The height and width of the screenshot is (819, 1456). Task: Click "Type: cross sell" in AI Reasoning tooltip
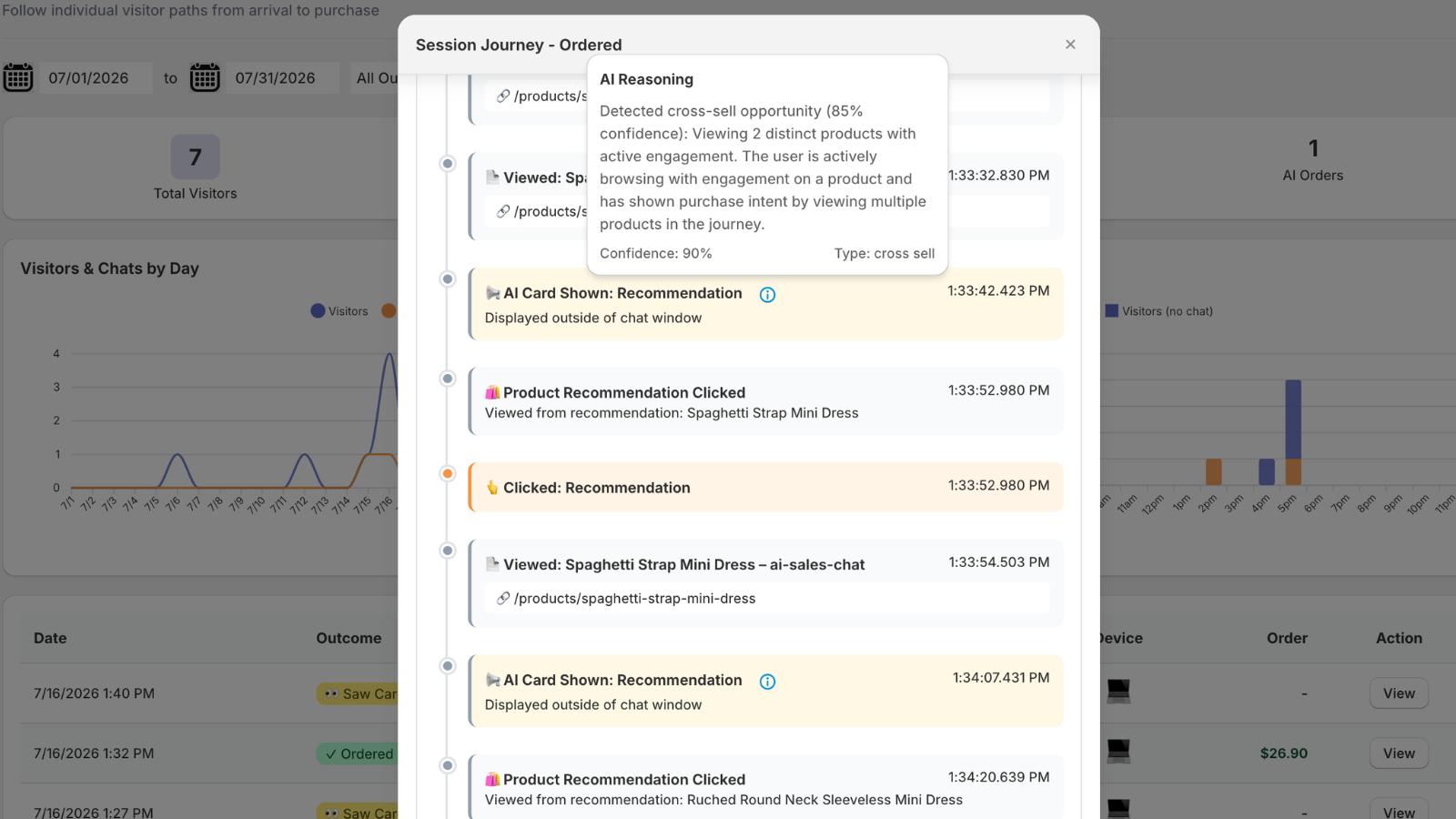(885, 253)
